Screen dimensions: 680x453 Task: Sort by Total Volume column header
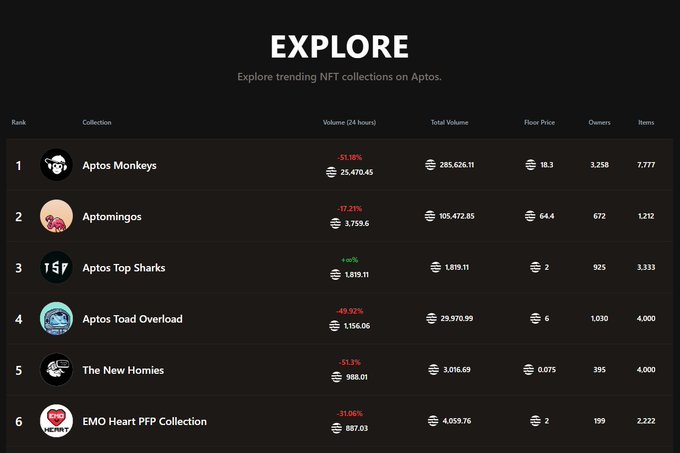pyautogui.click(x=449, y=122)
